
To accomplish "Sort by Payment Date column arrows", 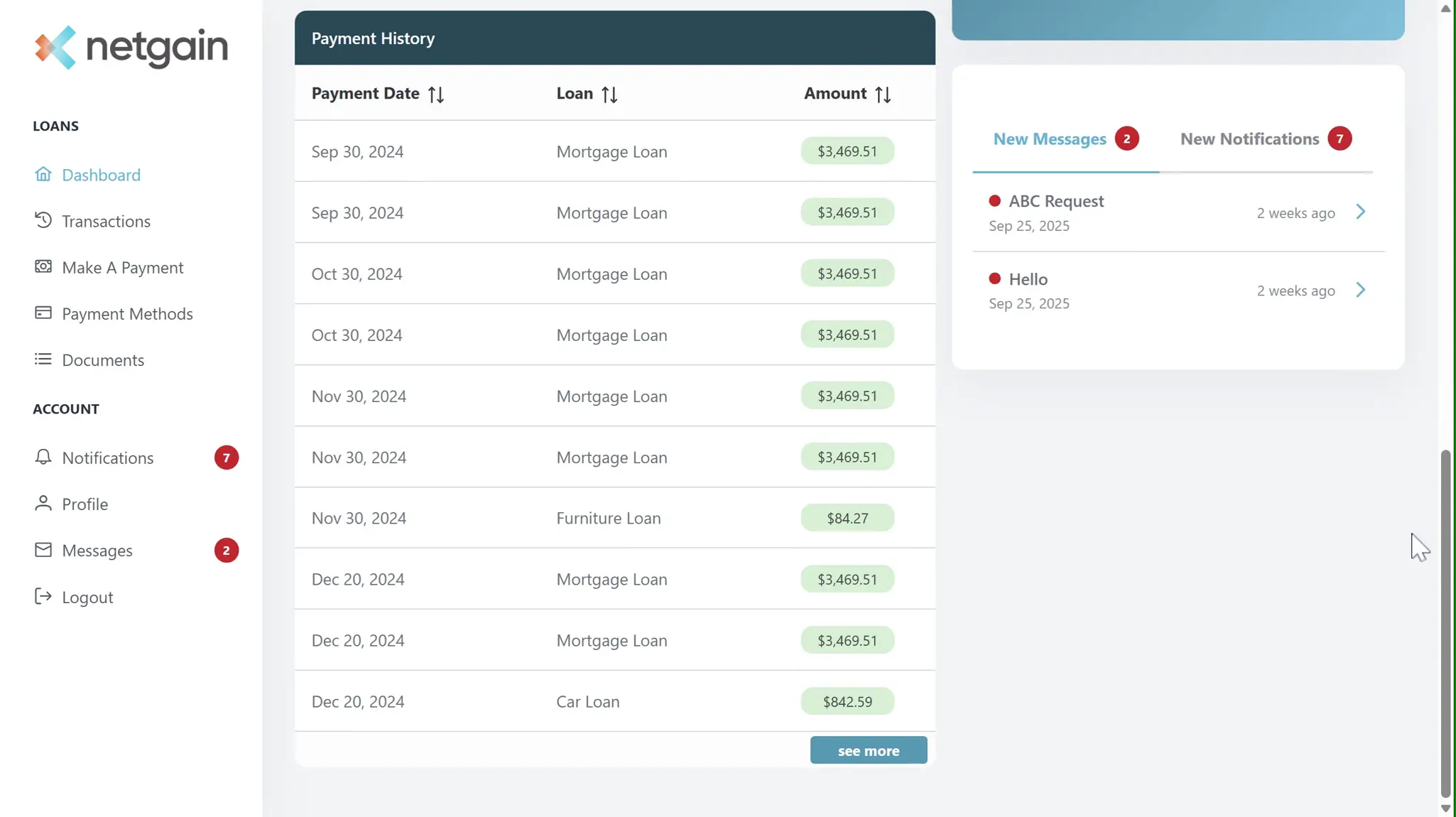I will pyautogui.click(x=436, y=94).
